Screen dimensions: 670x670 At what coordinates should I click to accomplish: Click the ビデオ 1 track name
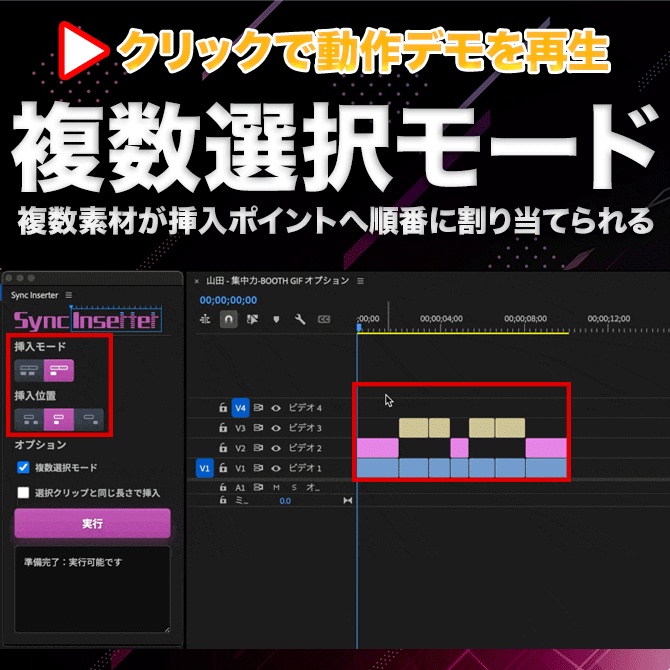(x=305, y=468)
